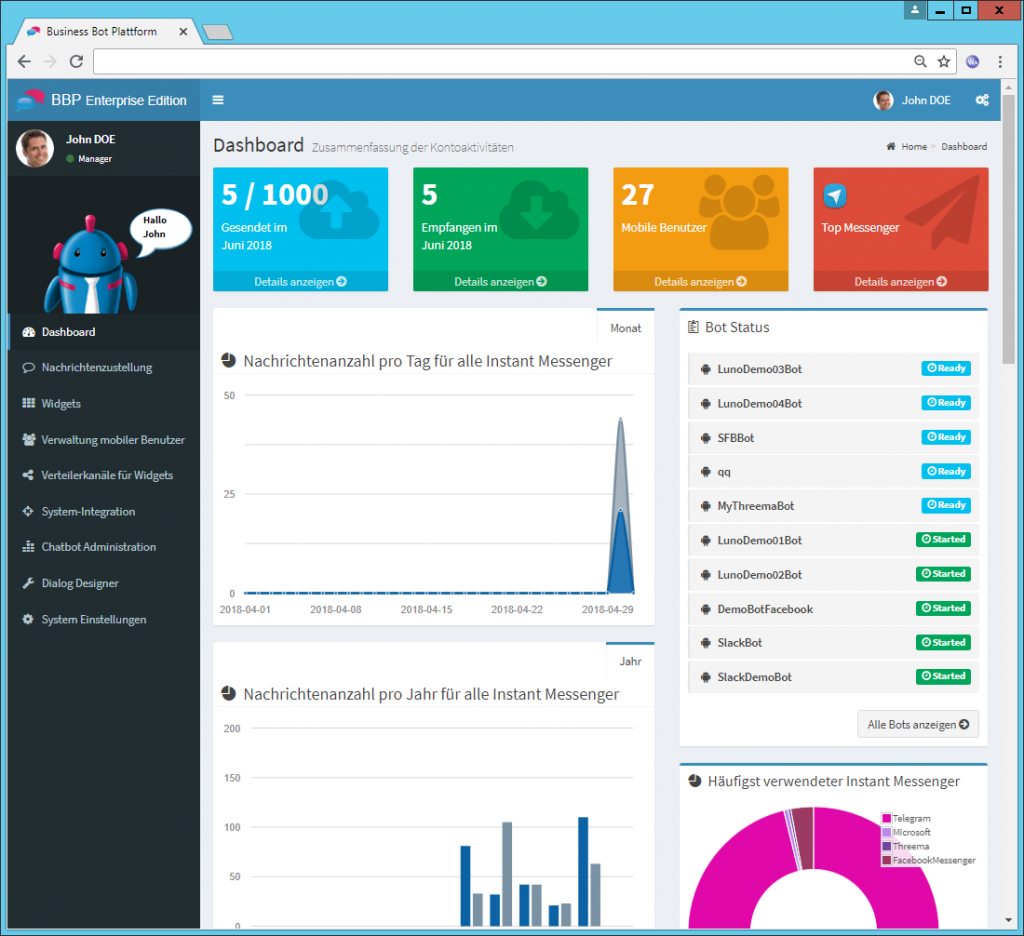This screenshot has height=936, width=1024.
Task: Click Ready badge for SFBBot
Action: point(946,437)
